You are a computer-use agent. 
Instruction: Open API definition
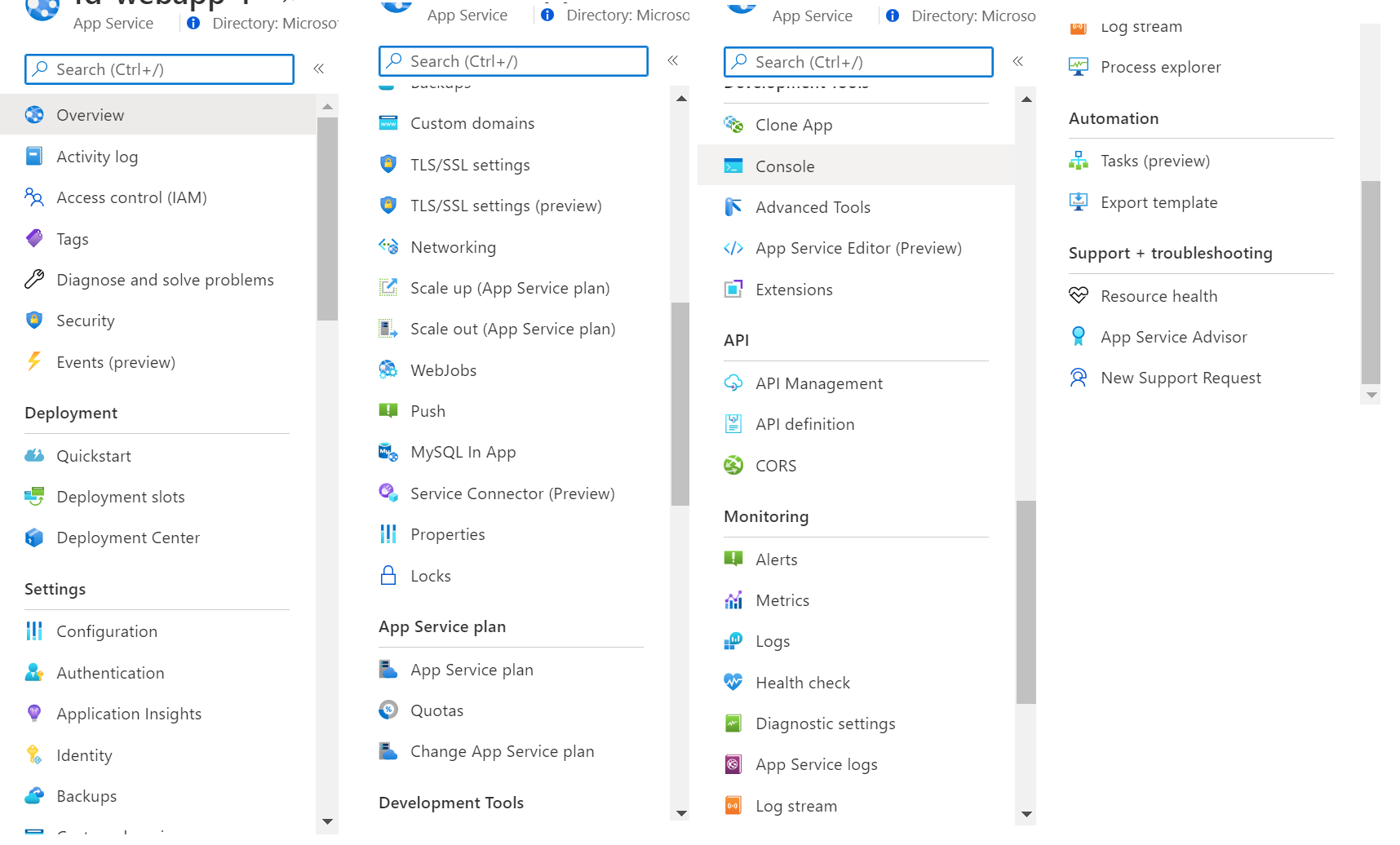coord(805,424)
